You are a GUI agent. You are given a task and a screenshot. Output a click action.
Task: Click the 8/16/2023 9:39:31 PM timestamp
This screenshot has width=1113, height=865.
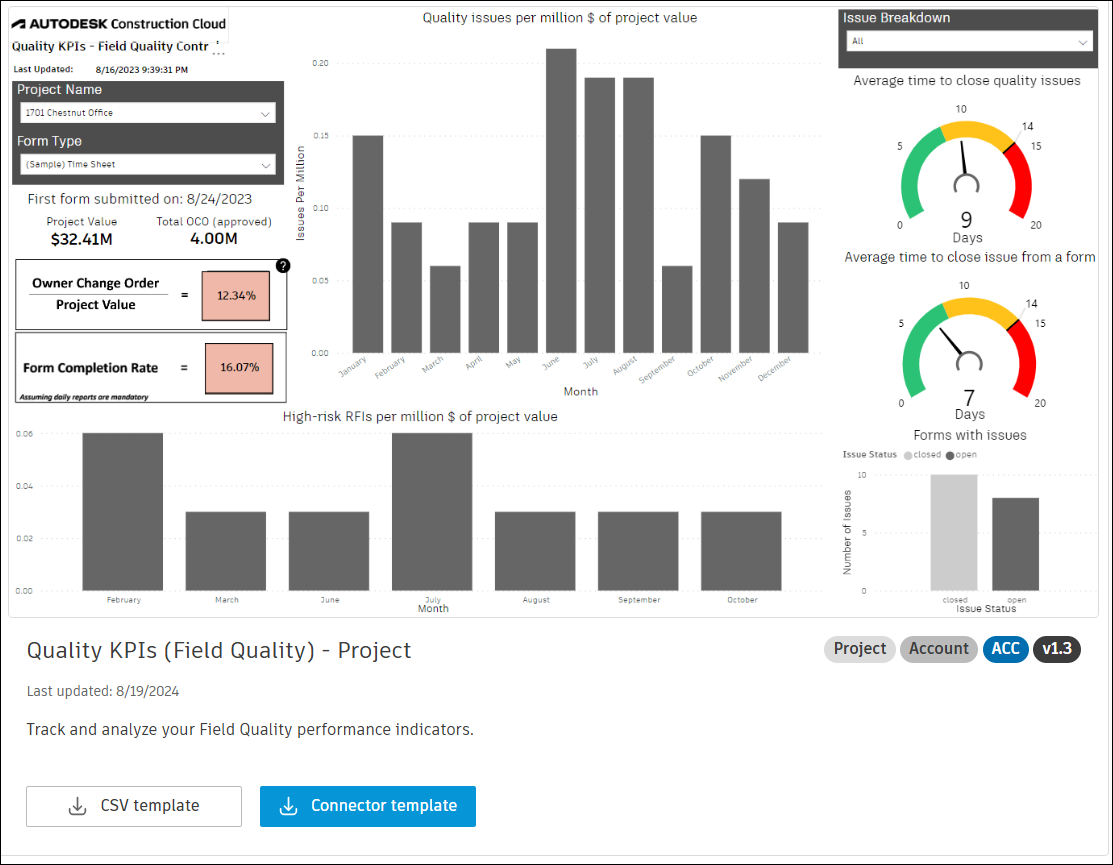click(142, 70)
